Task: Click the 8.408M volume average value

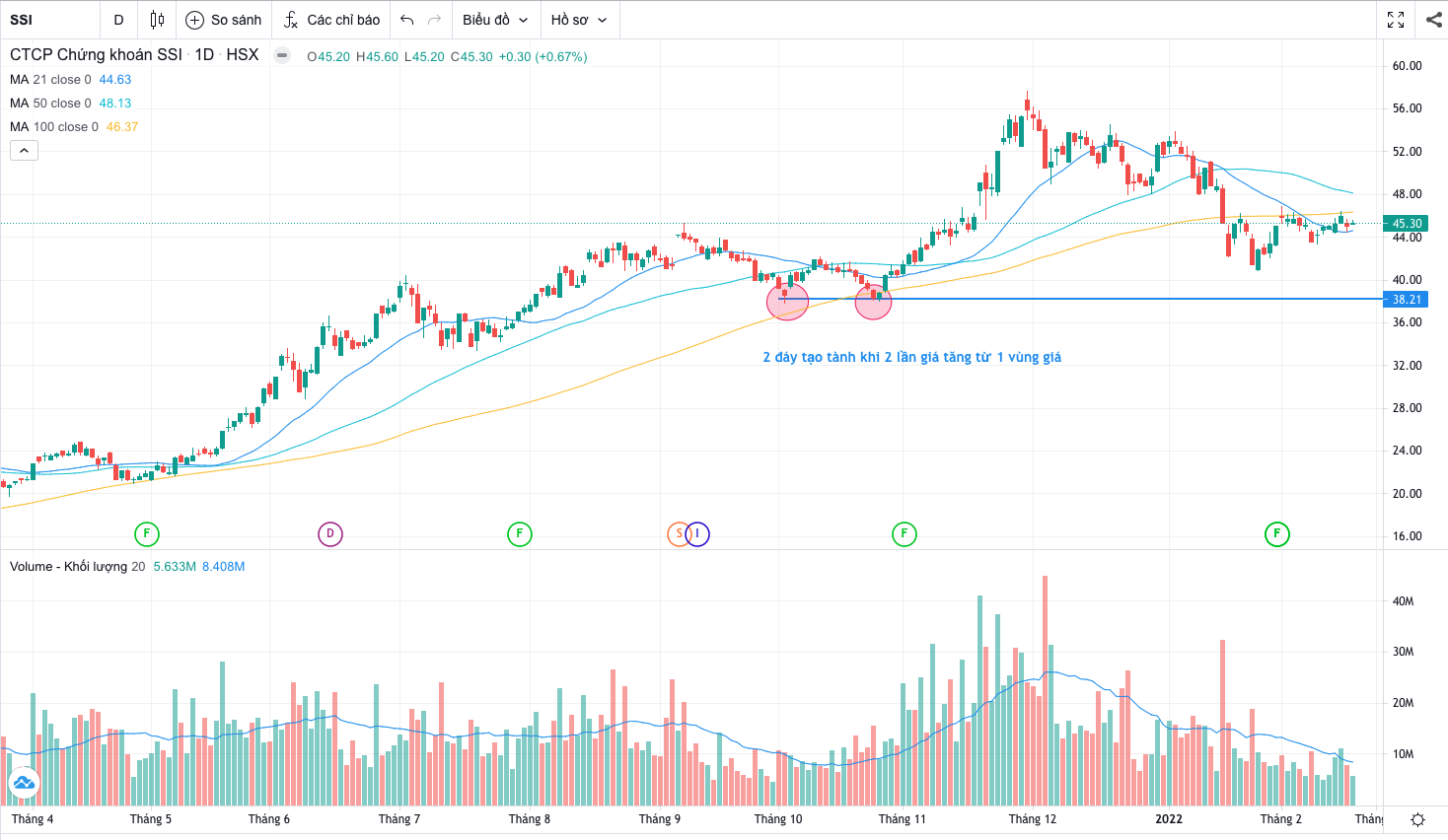Action: pyautogui.click(x=223, y=567)
